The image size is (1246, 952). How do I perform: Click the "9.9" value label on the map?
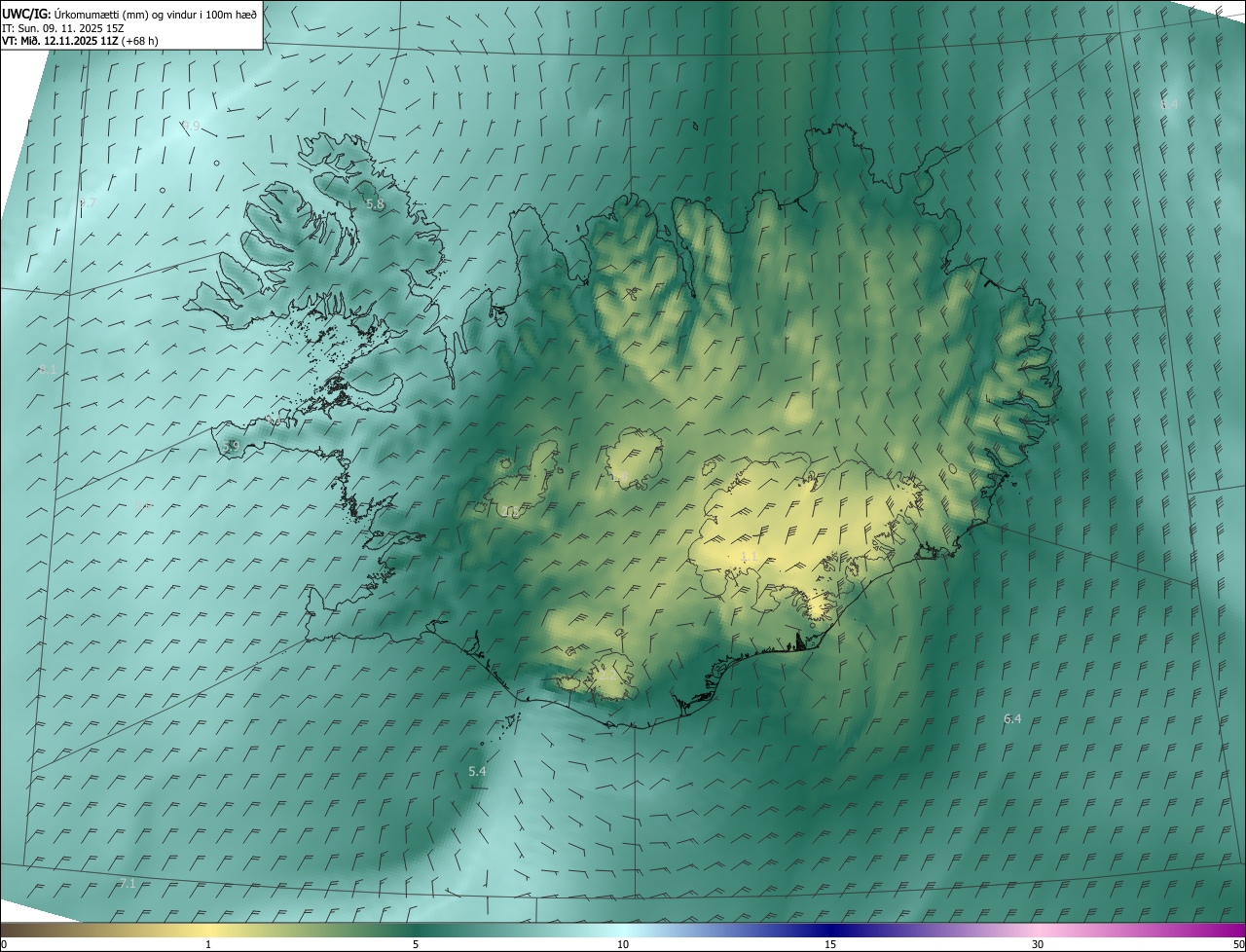coord(191,127)
